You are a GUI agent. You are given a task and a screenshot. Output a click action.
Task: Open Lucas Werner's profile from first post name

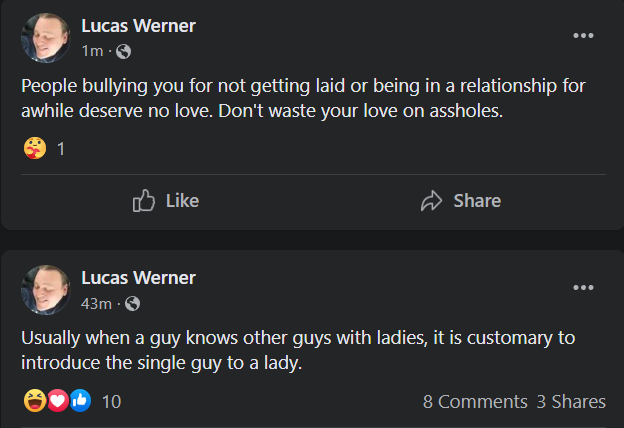pos(138,26)
